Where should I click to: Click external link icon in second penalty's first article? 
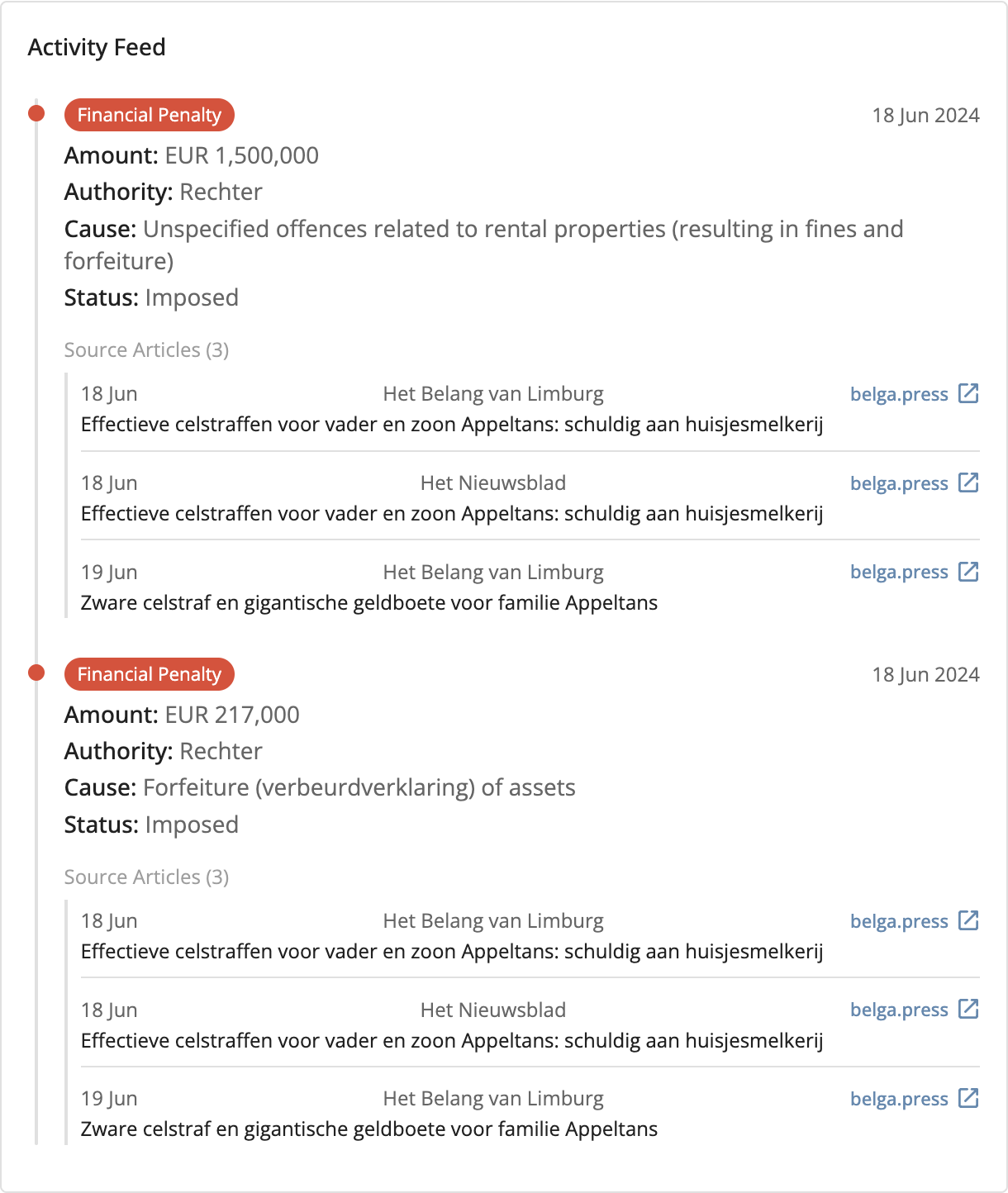(968, 920)
